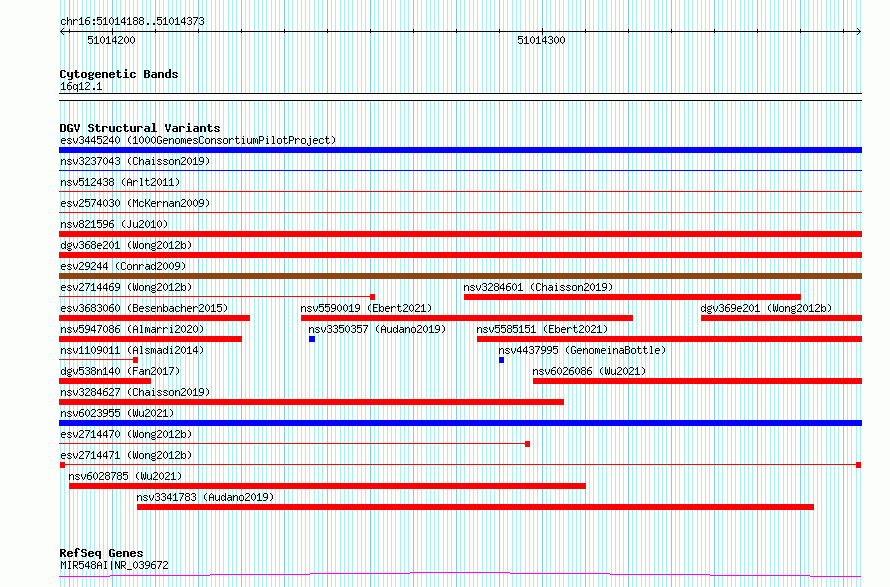This screenshot has width=890, height=587.
Task: Select the dgv538n140 (Fan2017) label
Action: (x=120, y=371)
